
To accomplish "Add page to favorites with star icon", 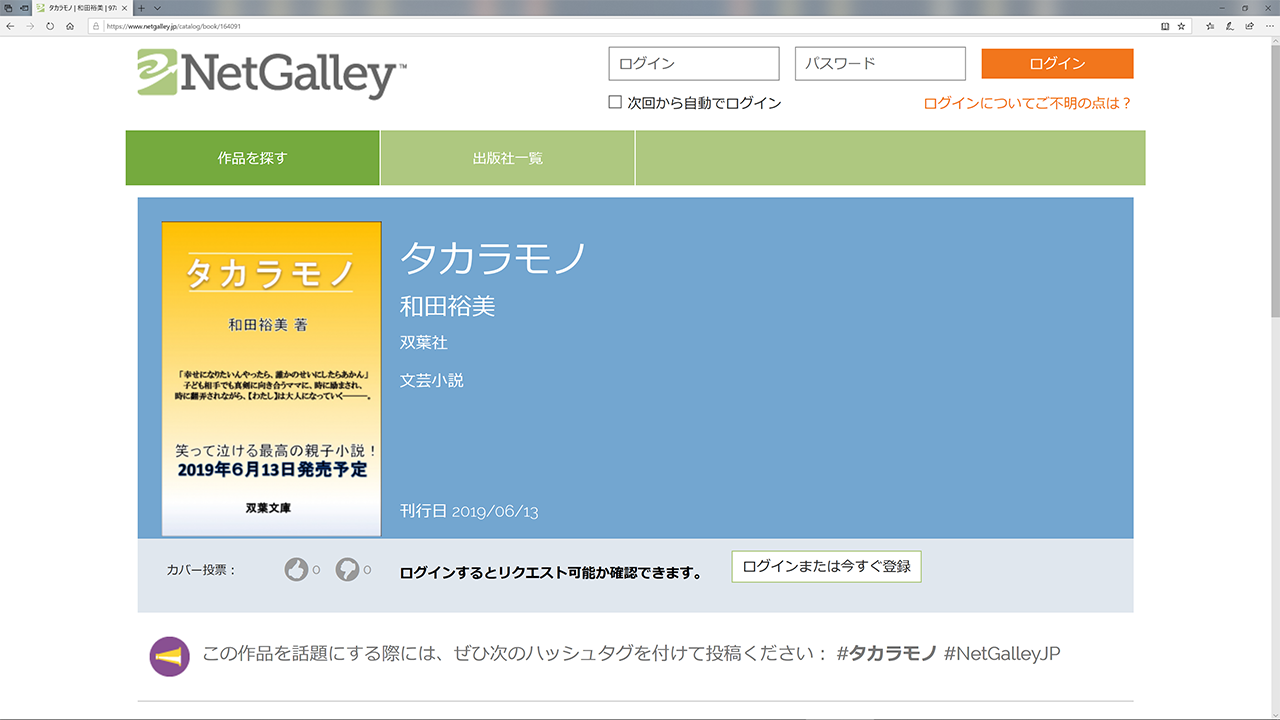I will pyautogui.click(x=1181, y=26).
